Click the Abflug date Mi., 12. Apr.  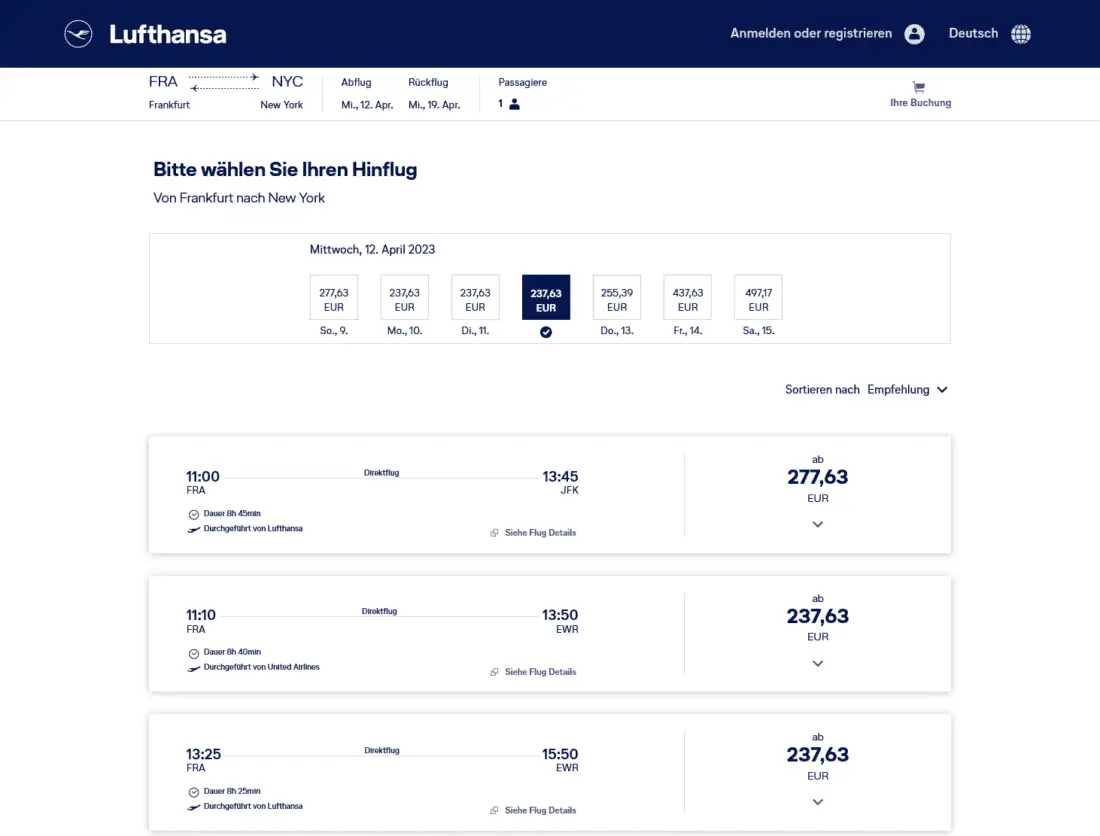click(x=367, y=104)
